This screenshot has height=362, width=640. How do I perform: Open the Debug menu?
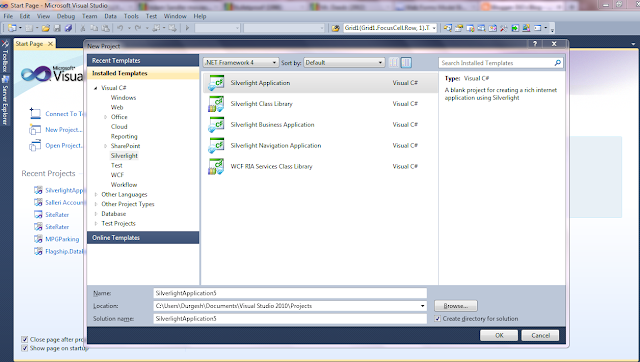pyautogui.click(x=66, y=16)
